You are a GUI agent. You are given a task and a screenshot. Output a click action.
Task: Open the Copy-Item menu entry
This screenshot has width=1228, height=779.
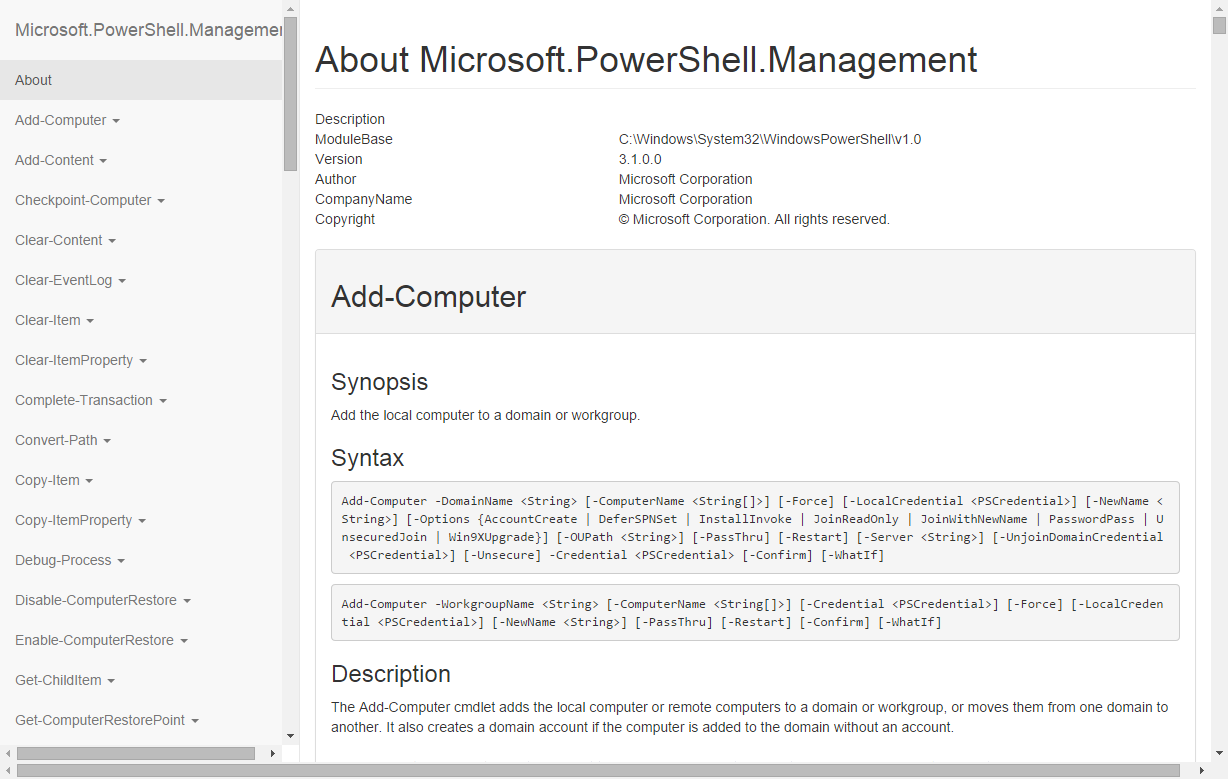[141, 480]
